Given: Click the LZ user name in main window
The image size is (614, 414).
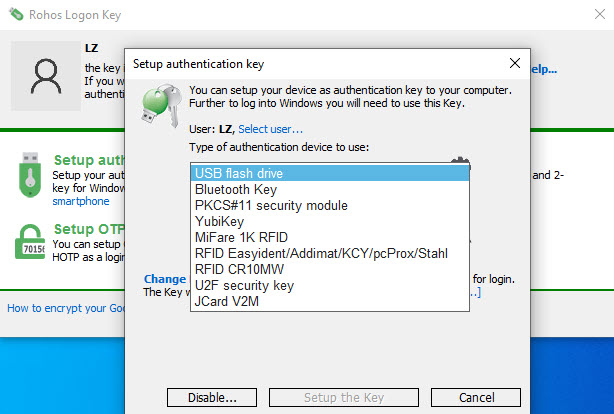Looking at the screenshot, I should pos(91,48).
